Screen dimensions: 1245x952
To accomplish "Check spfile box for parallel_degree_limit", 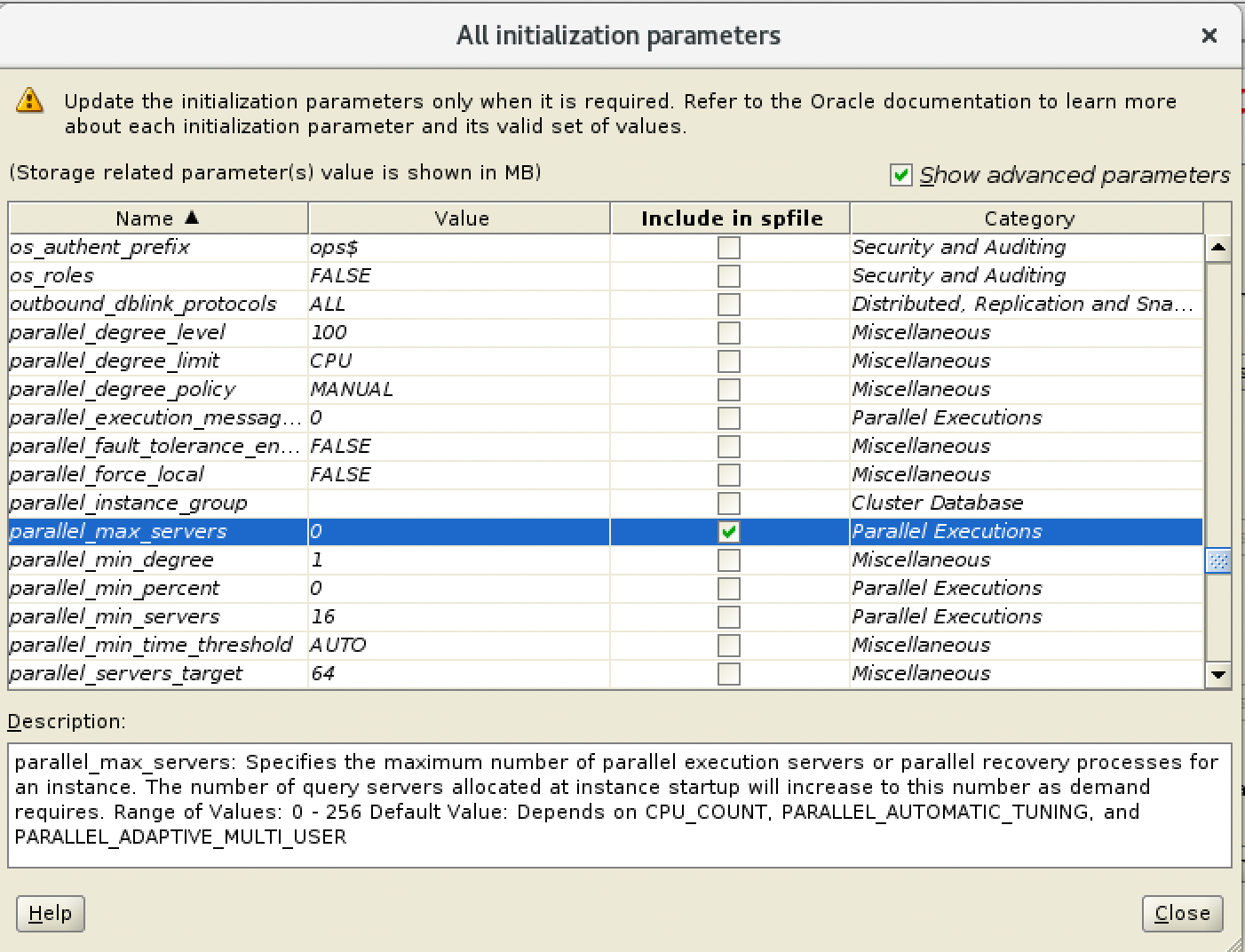I will (729, 361).
